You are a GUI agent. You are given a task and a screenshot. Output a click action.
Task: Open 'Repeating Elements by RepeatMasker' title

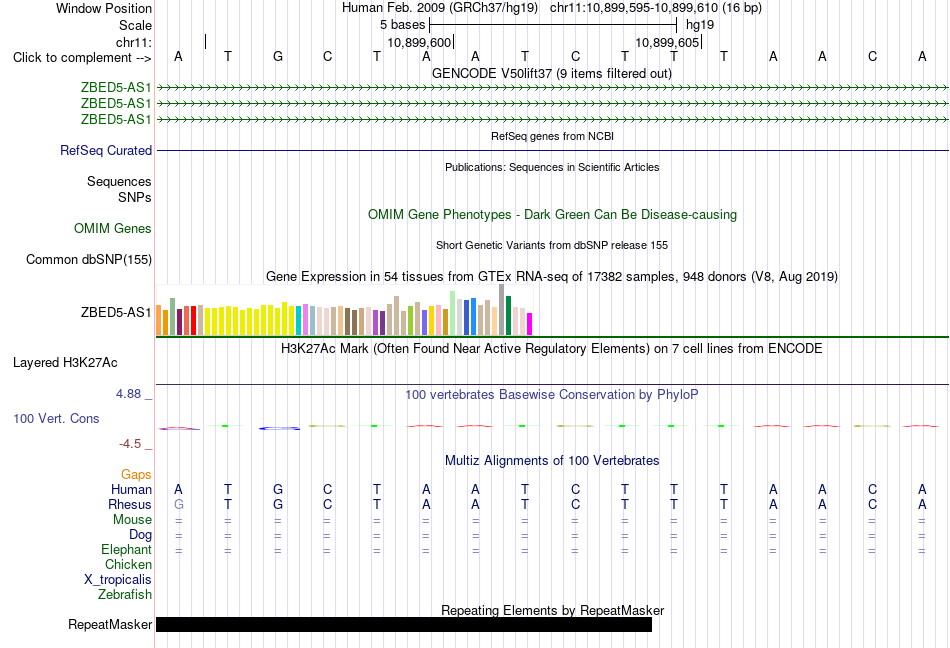point(552,610)
